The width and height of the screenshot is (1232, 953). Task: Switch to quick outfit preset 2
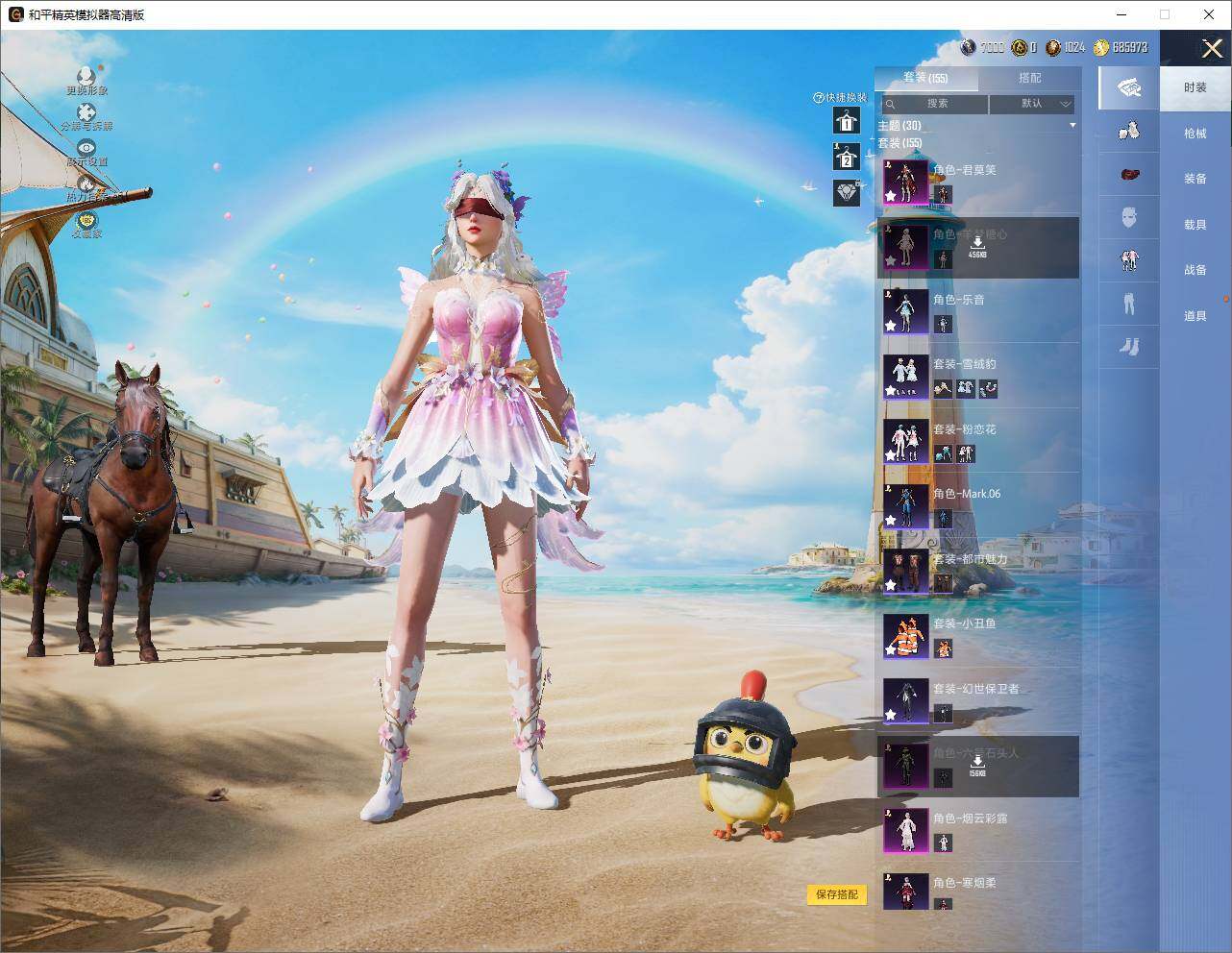click(x=847, y=157)
